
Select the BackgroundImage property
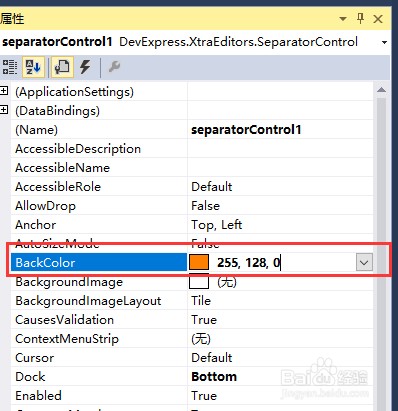69,282
